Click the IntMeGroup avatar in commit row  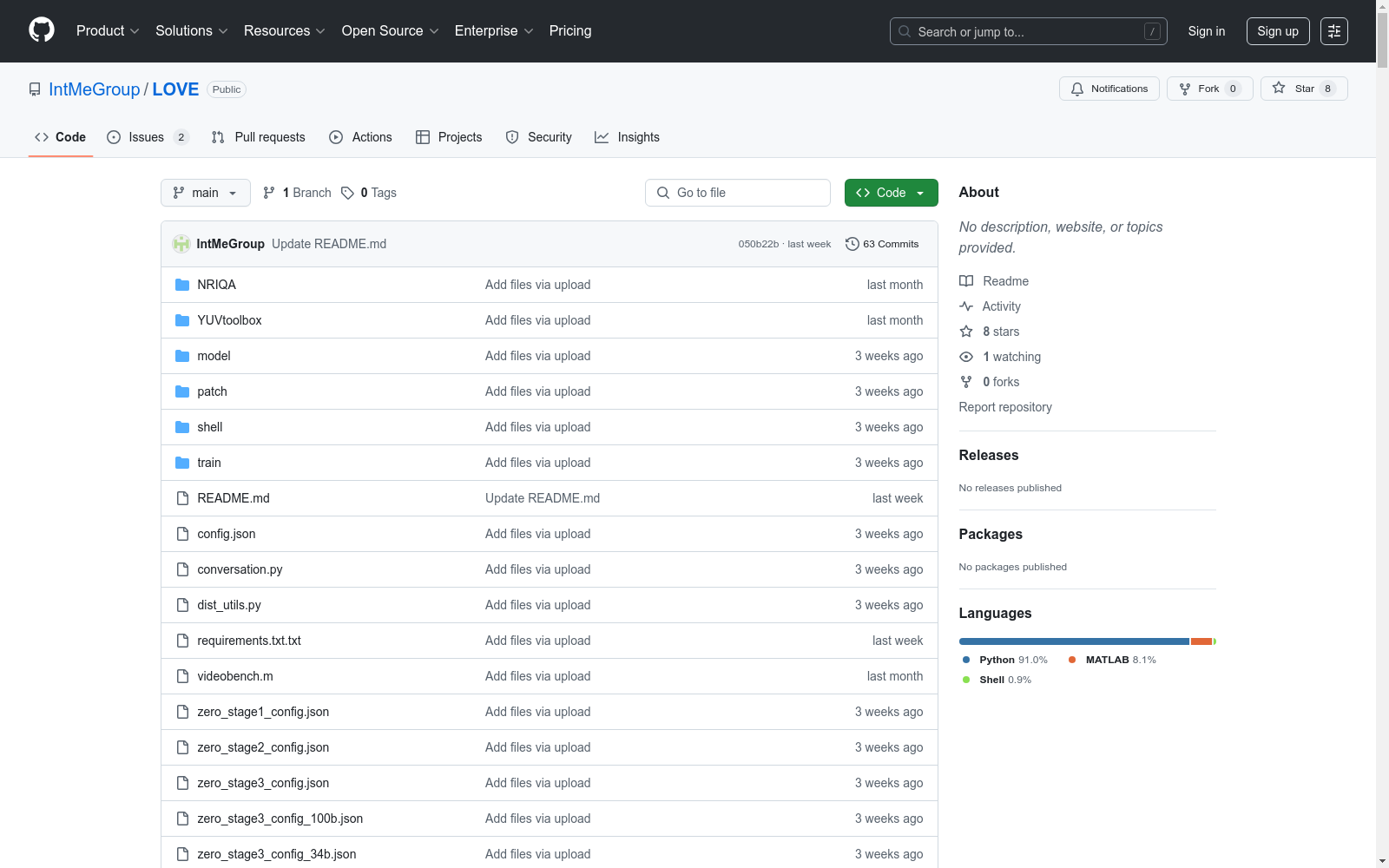(181, 244)
